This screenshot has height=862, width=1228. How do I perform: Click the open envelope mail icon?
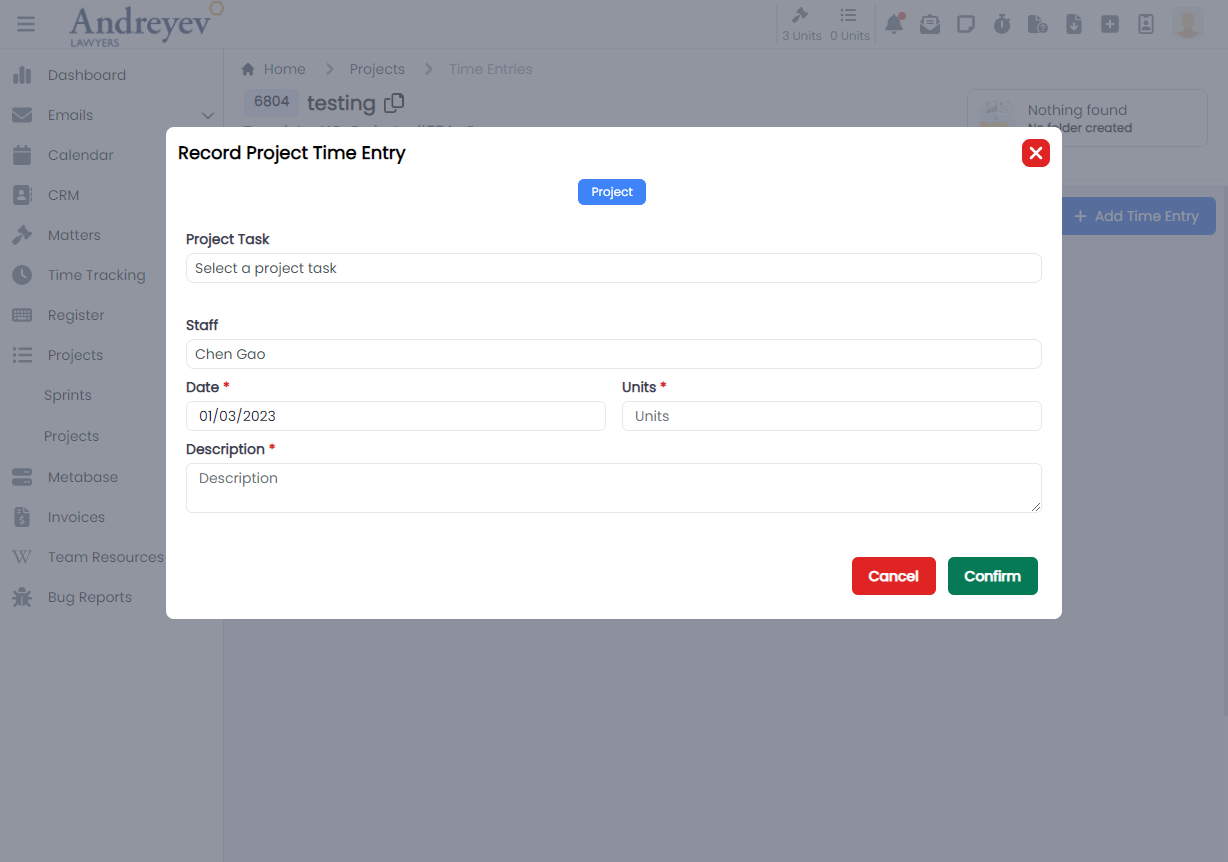tap(930, 24)
